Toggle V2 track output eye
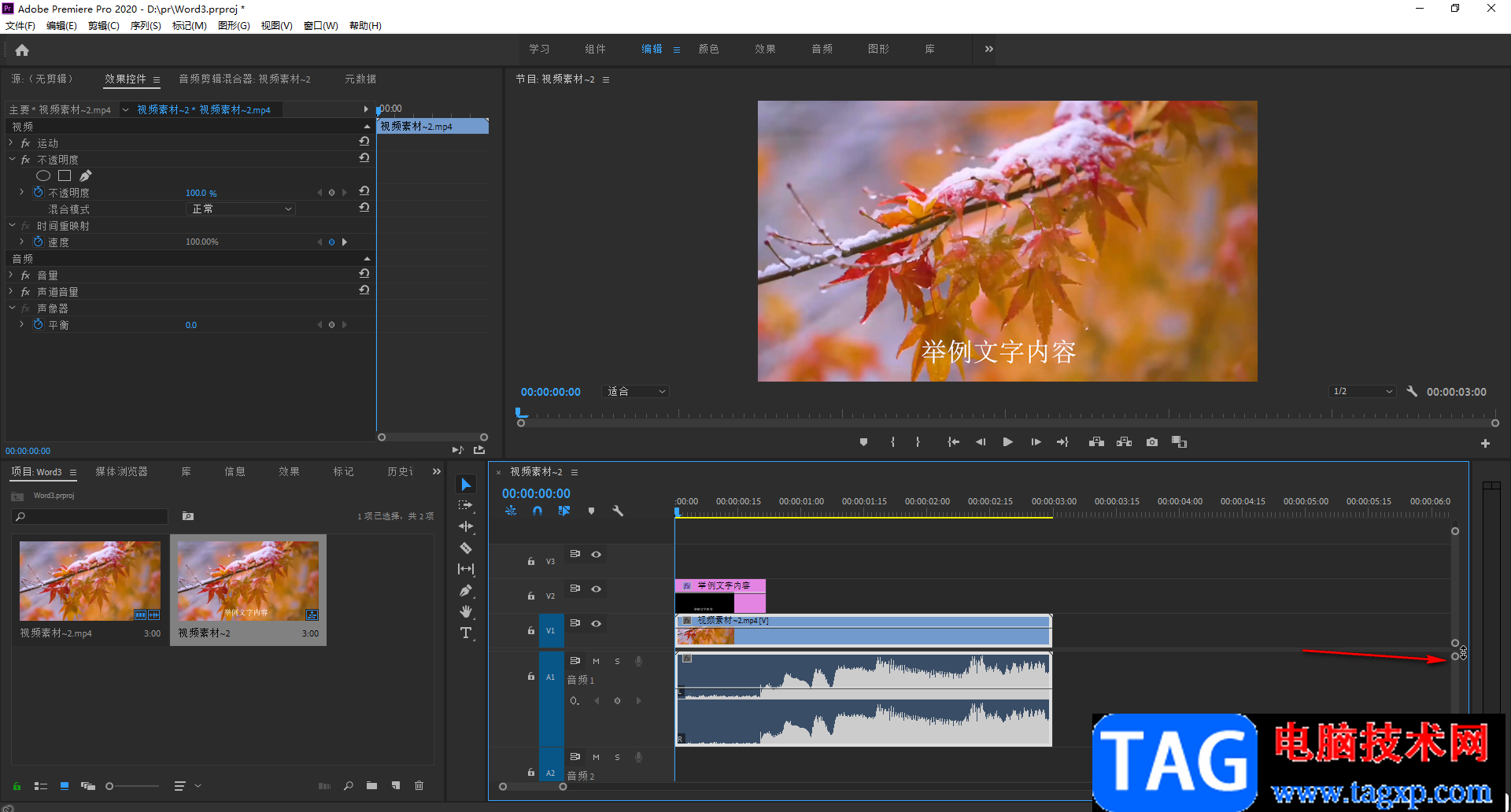Viewport: 1511px width, 812px height. [x=597, y=589]
